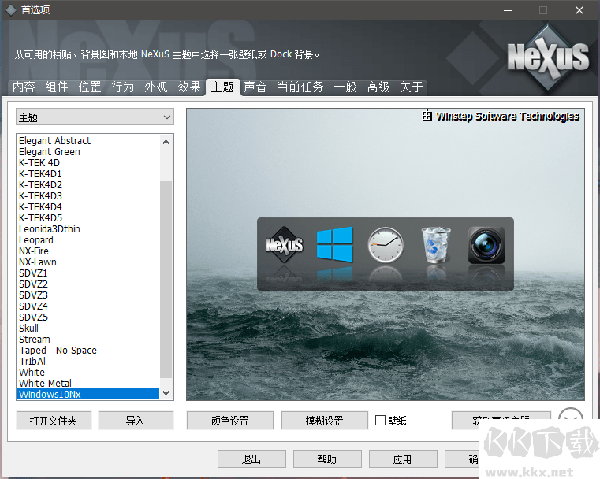Viewport: 600px width, 479px height.
Task: Click the Winstep Software Technologies logo icon
Action: pos(428,117)
